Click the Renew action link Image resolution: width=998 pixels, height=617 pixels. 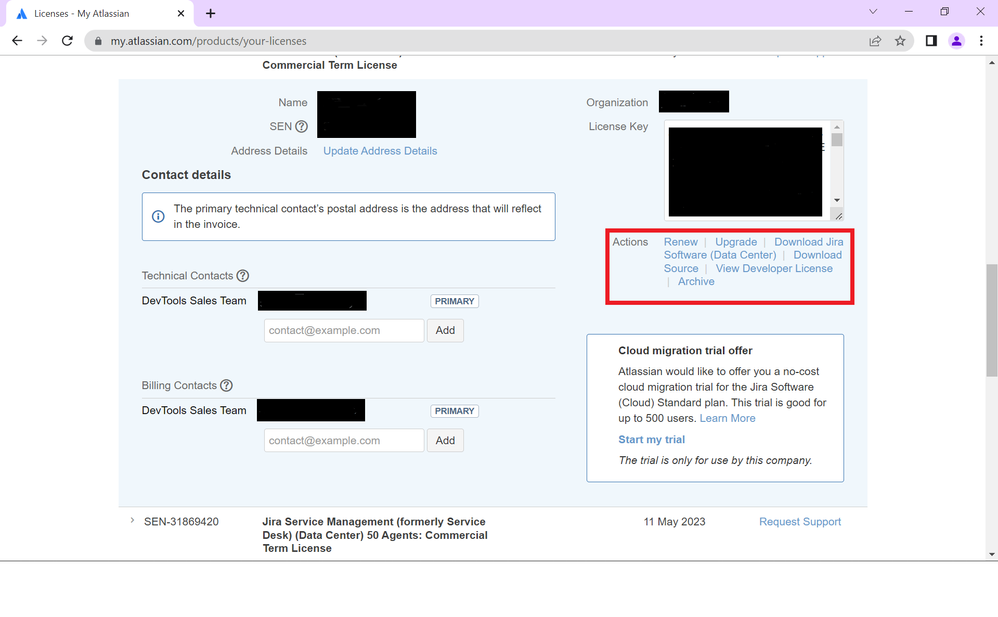tap(680, 242)
